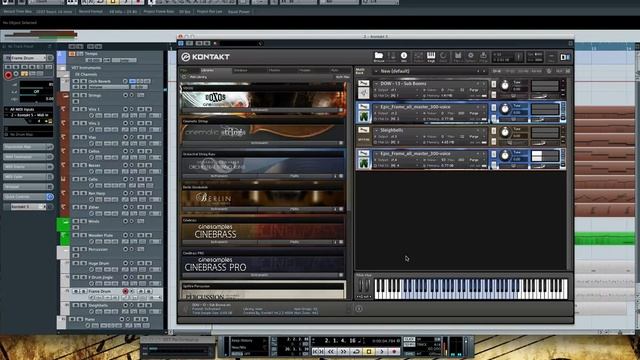This screenshot has height=360, width=640.
Task: Click the Purge icon in Kontakt header
Action: [x=483, y=57]
